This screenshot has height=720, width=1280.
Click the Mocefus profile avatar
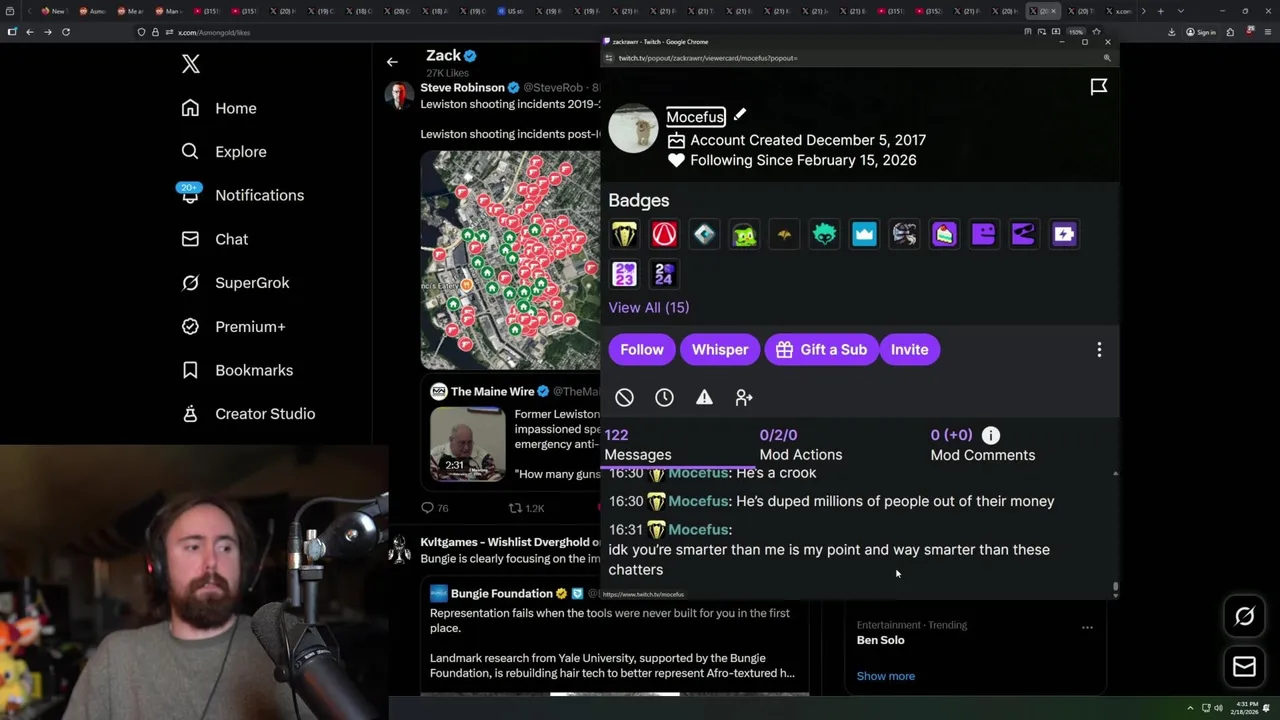pos(633,128)
